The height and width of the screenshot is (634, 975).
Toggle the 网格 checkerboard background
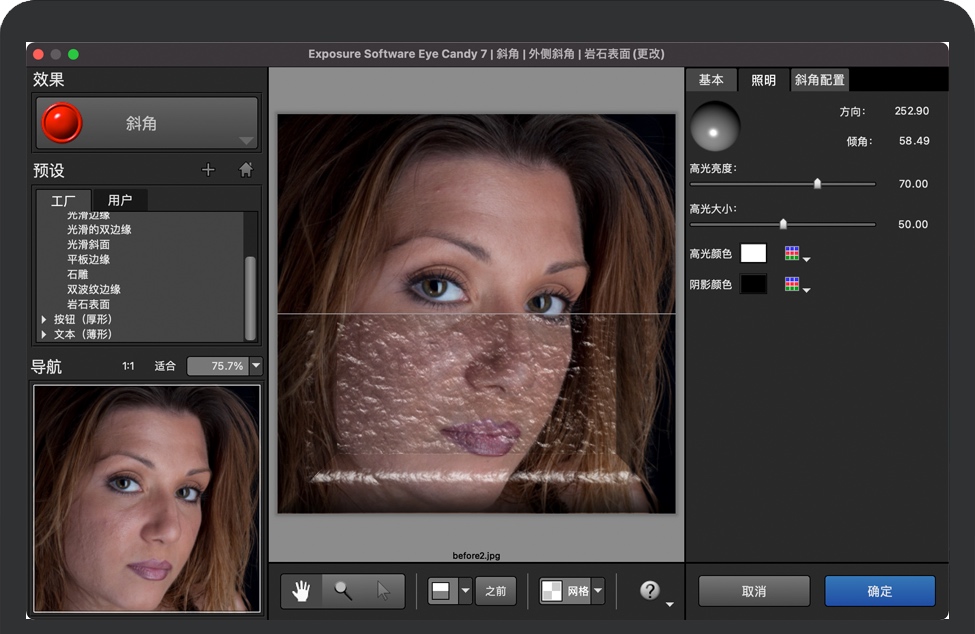point(565,591)
